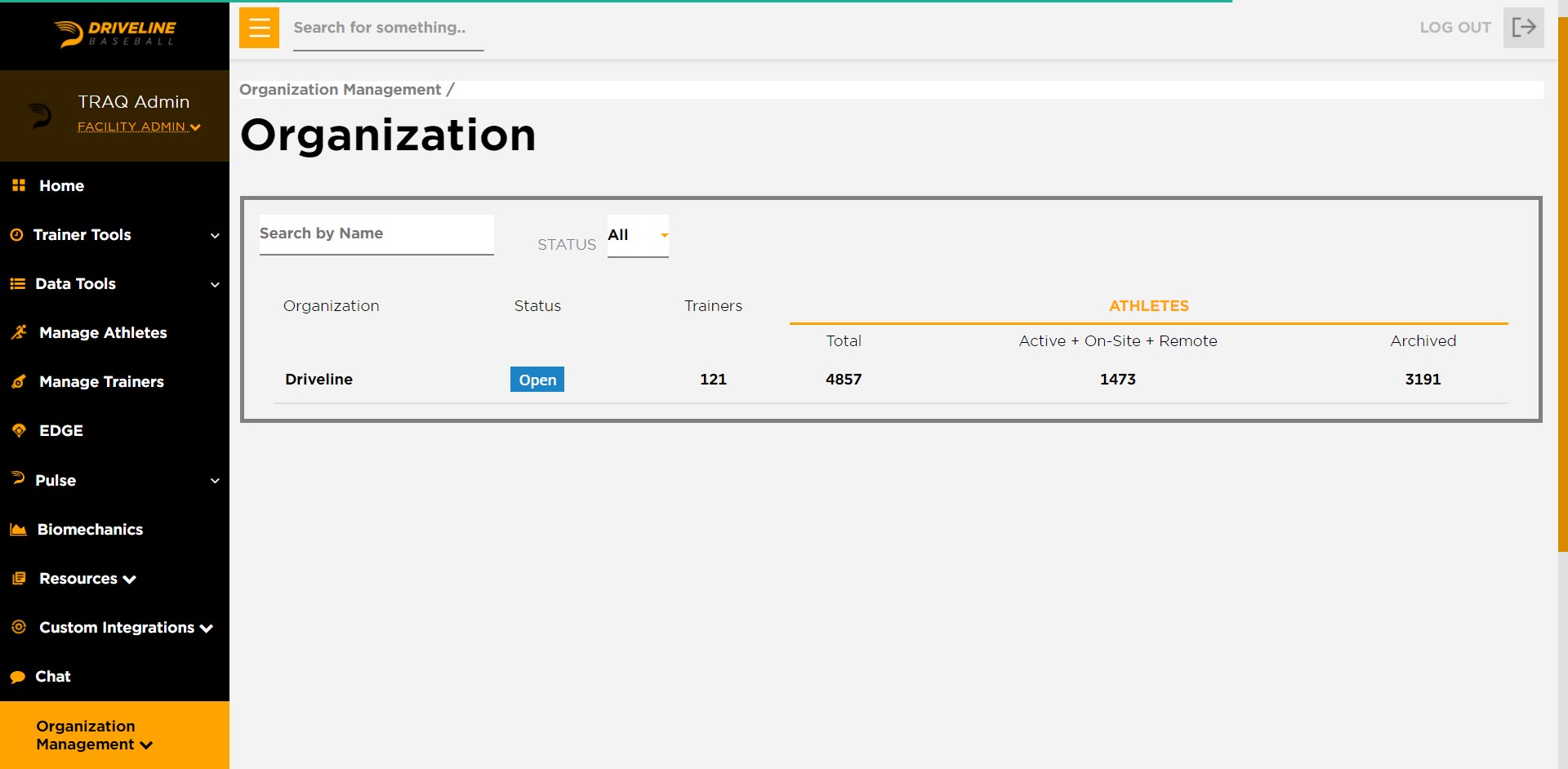
Task: Click the trainers count 121
Action: 713,379
